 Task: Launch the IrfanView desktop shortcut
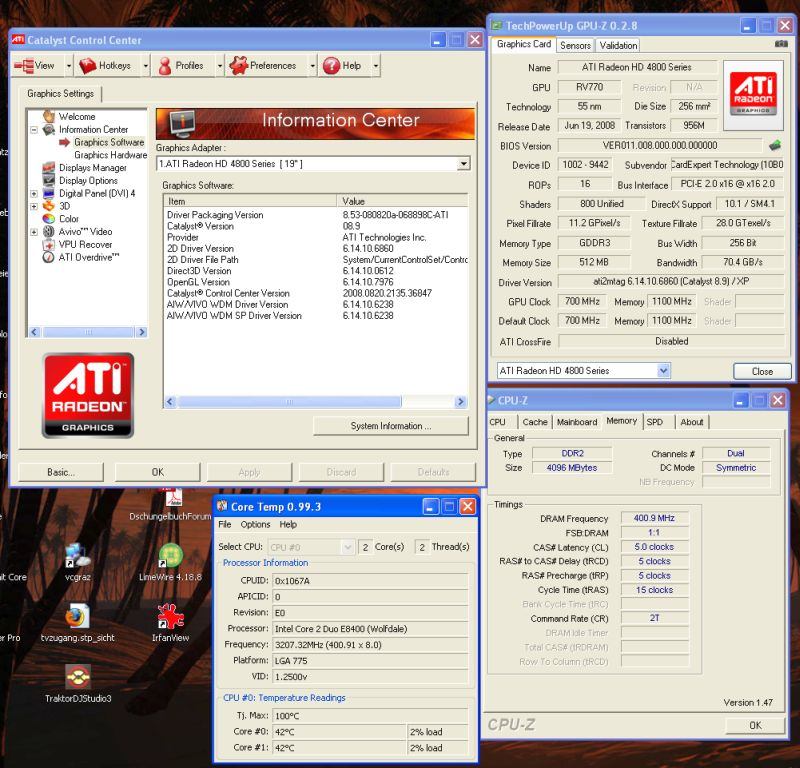[170, 623]
